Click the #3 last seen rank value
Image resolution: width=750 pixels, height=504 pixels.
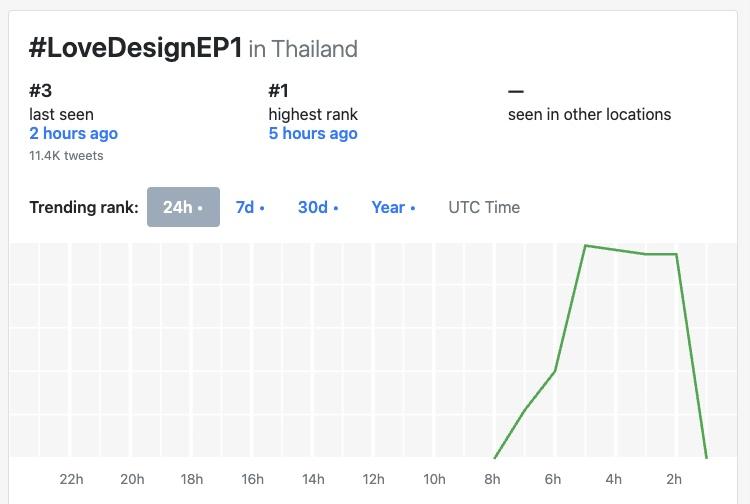click(42, 91)
